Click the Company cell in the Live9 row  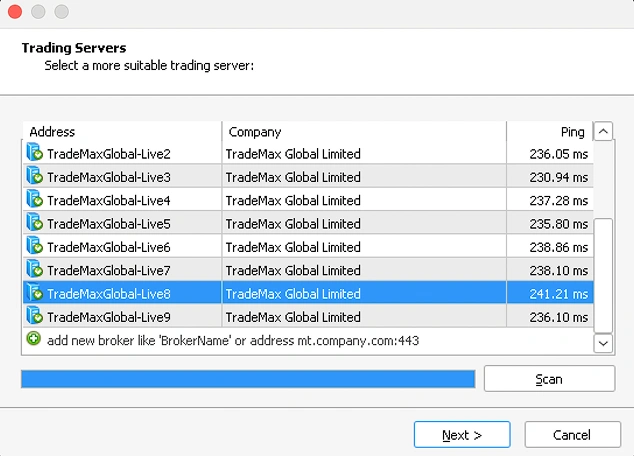(x=364, y=317)
